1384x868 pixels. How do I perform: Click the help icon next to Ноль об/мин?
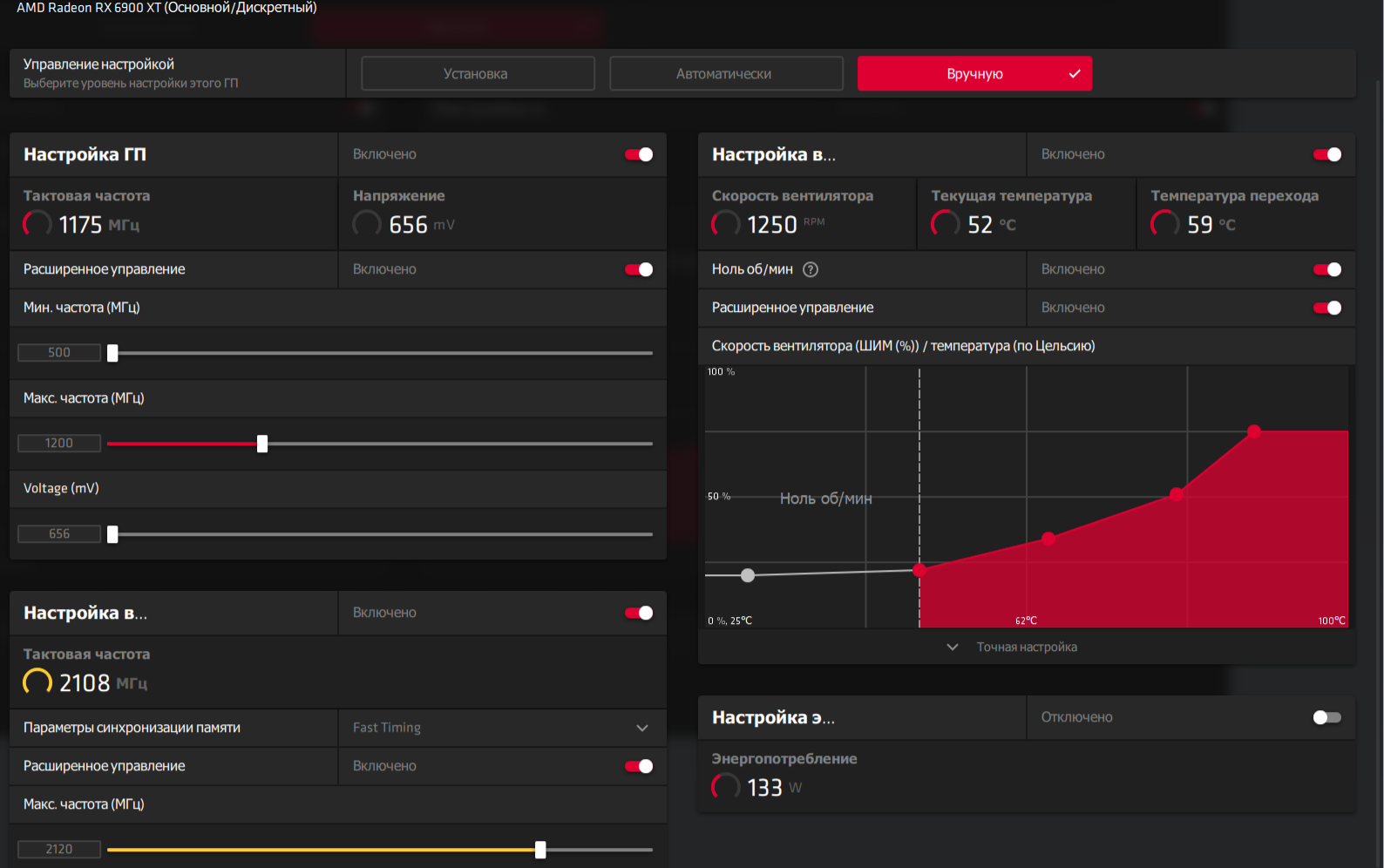coord(811,269)
